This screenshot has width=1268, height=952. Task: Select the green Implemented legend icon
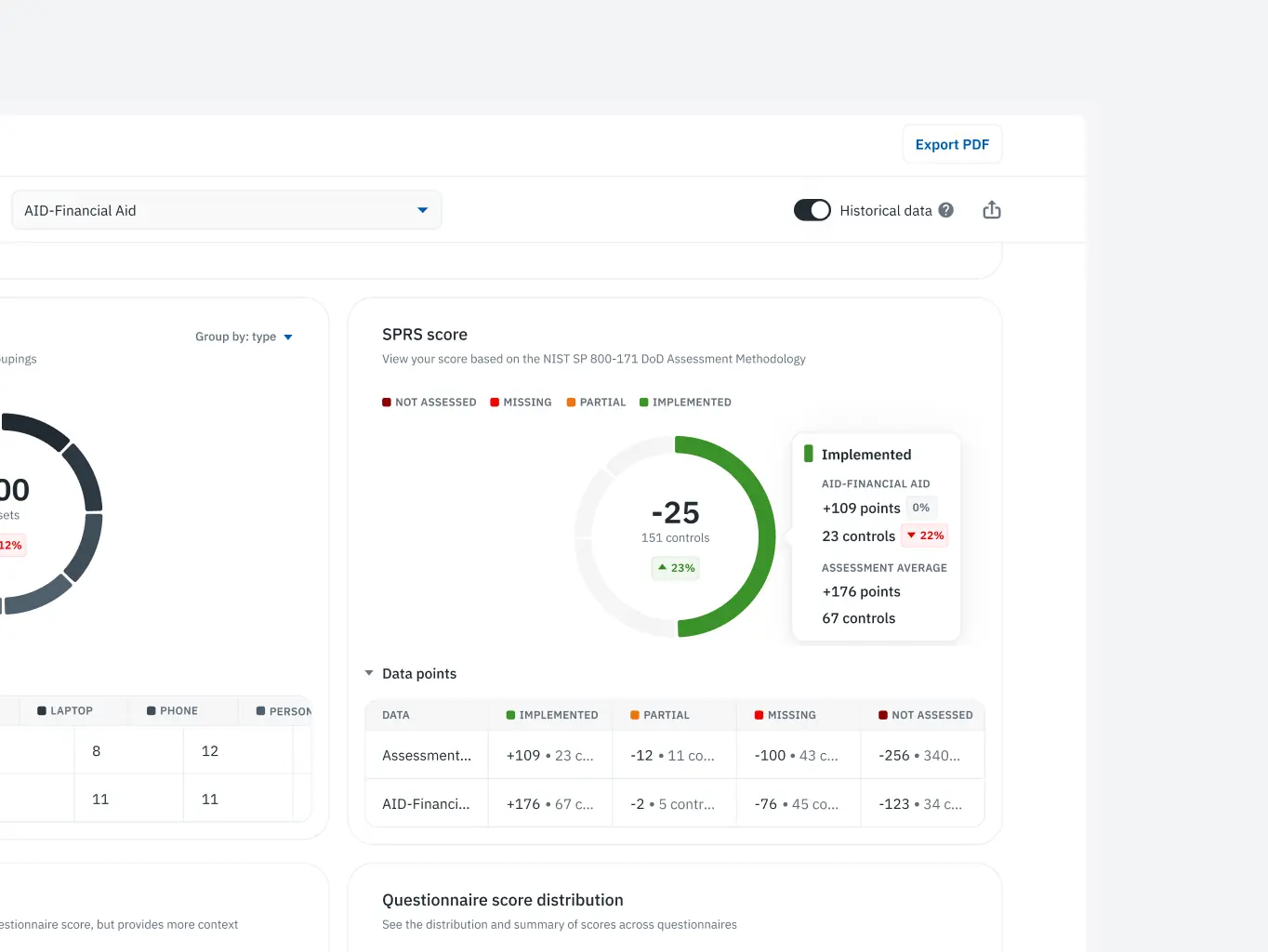tap(643, 402)
